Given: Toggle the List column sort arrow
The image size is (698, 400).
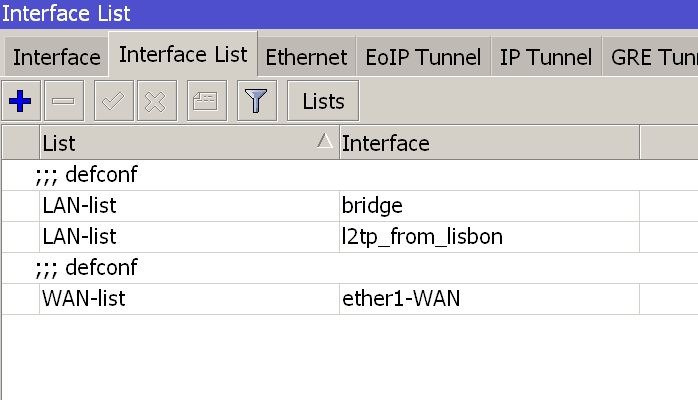Looking at the screenshot, I should pyautogui.click(x=325, y=141).
